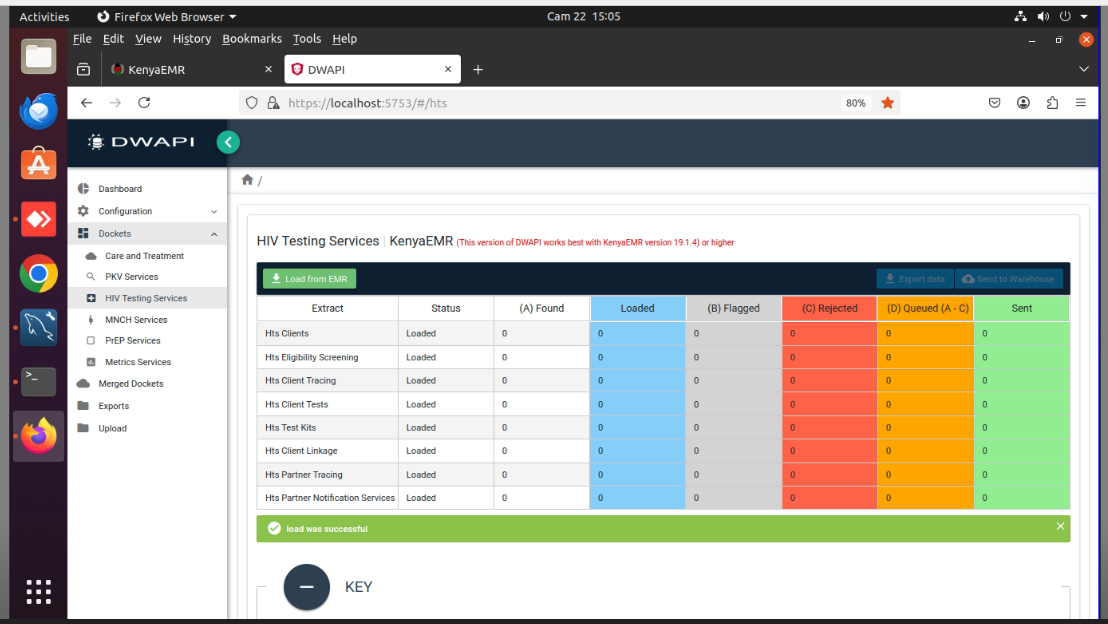
Task: Open the History menu
Action: tap(192, 39)
